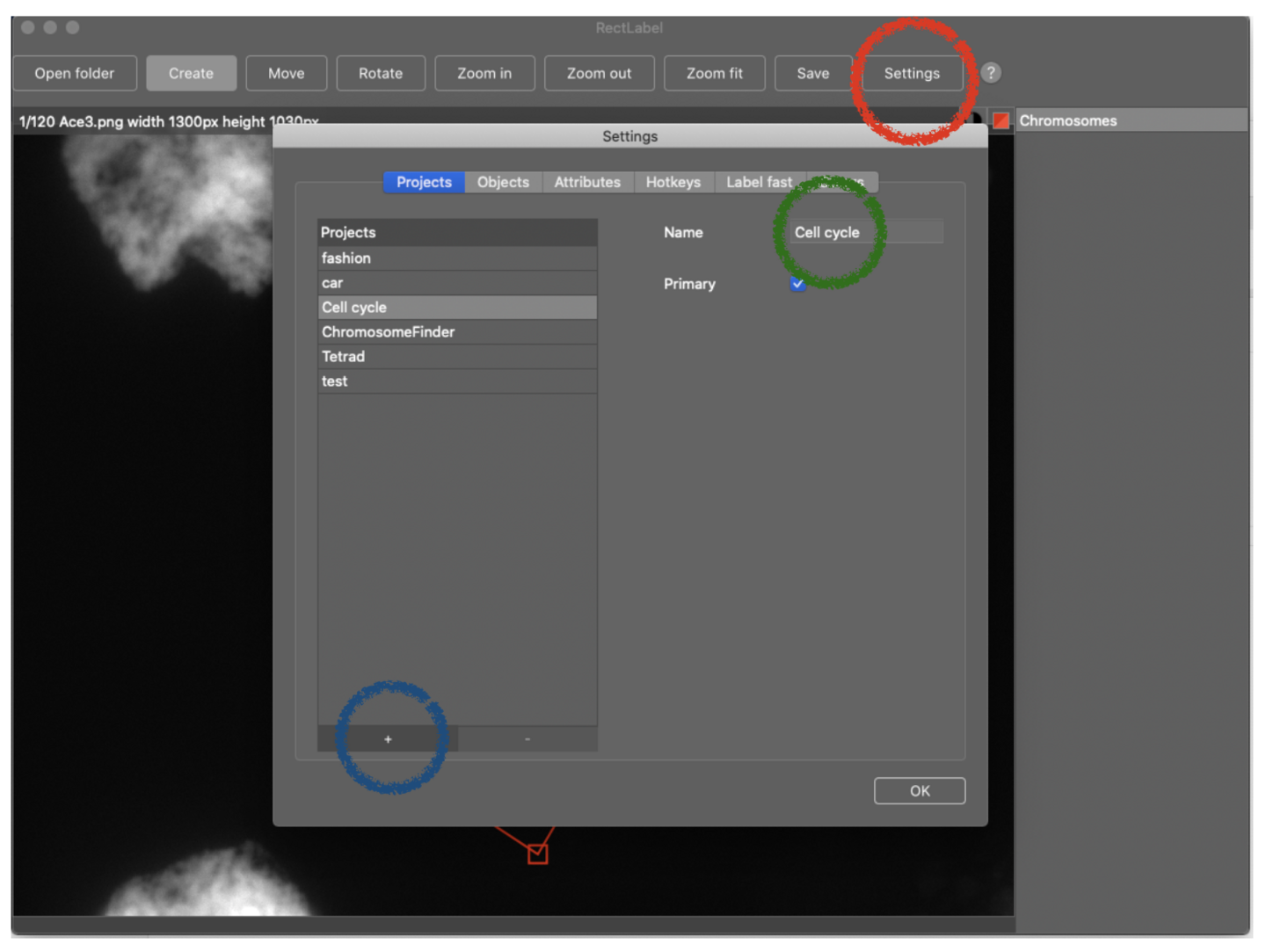Click the minus icon to remove project
The image size is (1266, 952).
tap(527, 739)
